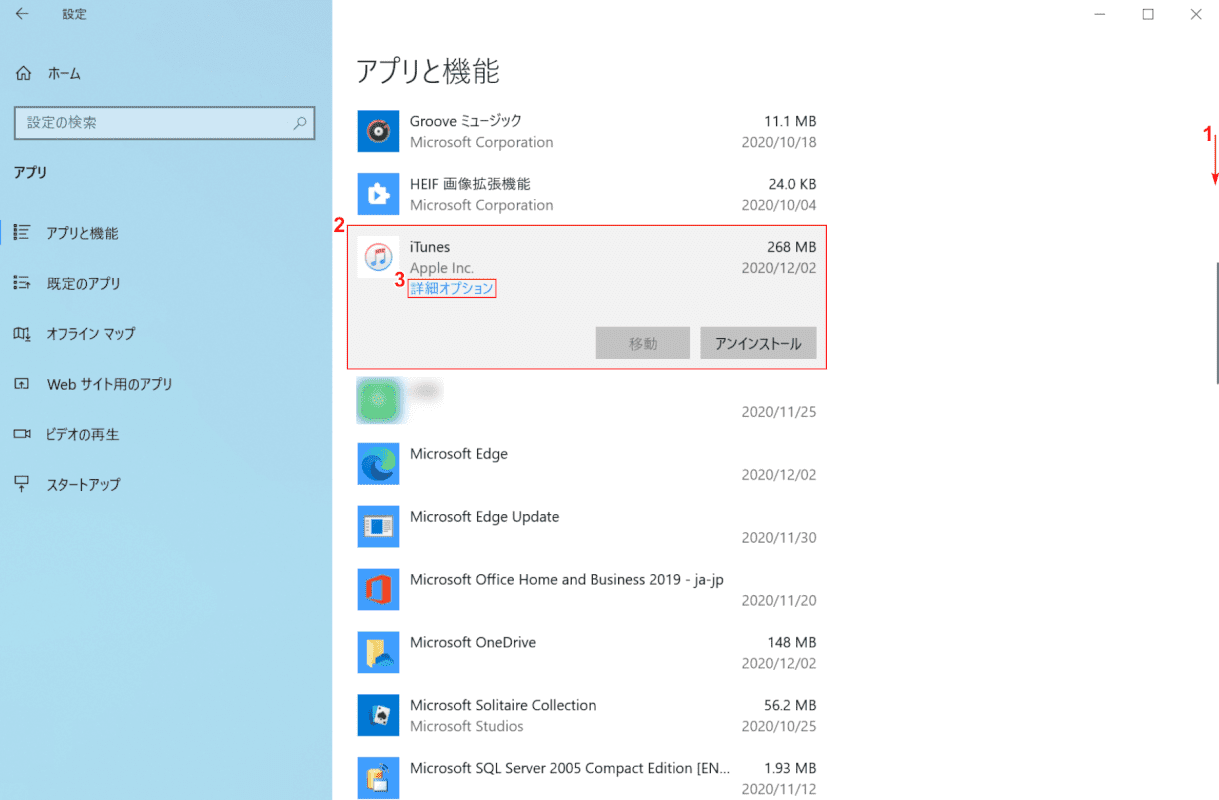
Task: Click OneDrive 148 MB size value
Action: 790,643
